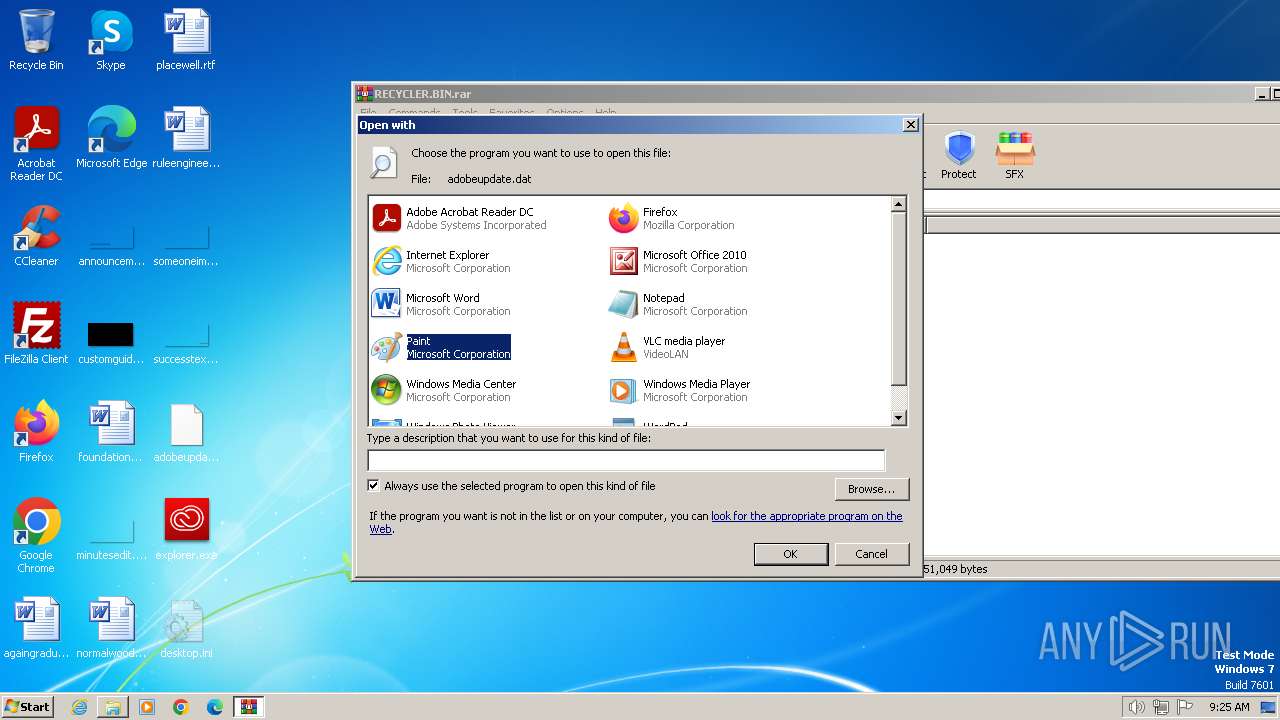
Task: Click the Protect icon in the WinRAR toolbar
Action: pos(958,156)
